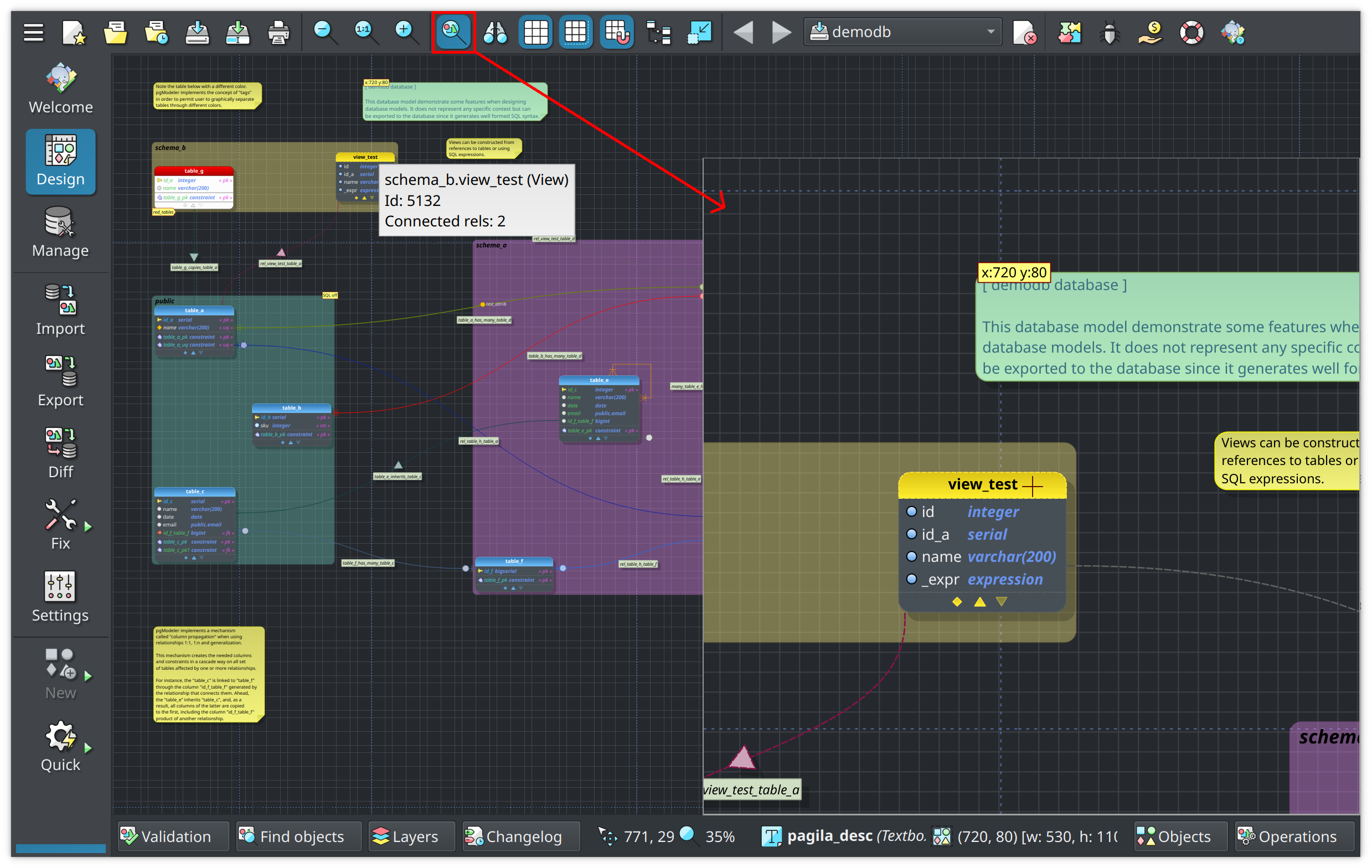
Task: Close the current model
Action: coord(1024,32)
